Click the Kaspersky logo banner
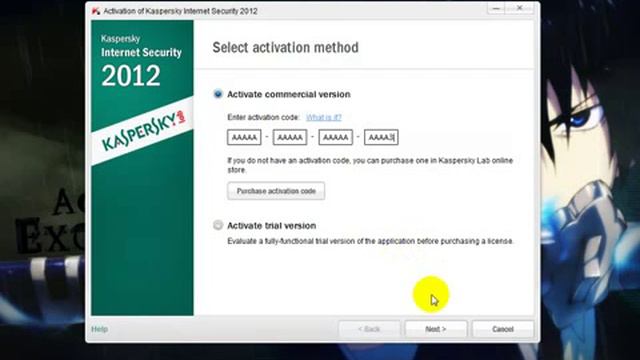The width and height of the screenshot is (640, 360). point(142,131)
